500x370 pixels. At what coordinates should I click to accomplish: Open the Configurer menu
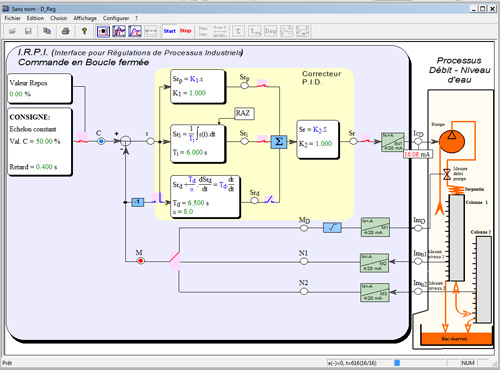point(116,18)
